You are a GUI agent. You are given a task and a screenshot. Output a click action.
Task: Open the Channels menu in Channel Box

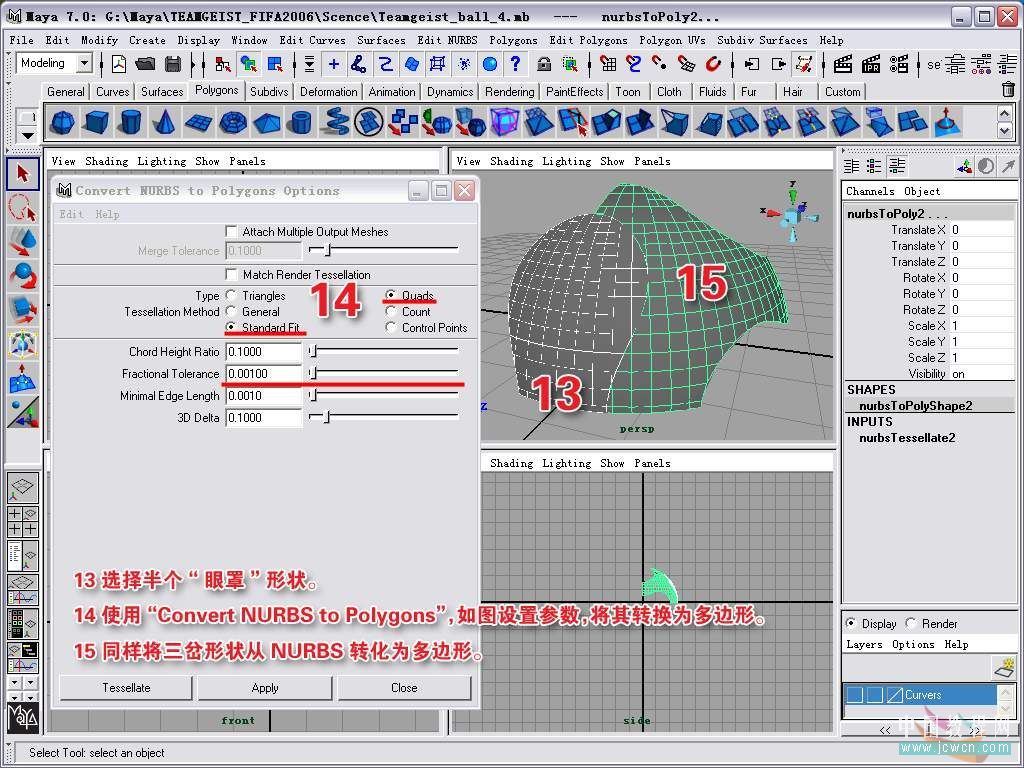870,191
